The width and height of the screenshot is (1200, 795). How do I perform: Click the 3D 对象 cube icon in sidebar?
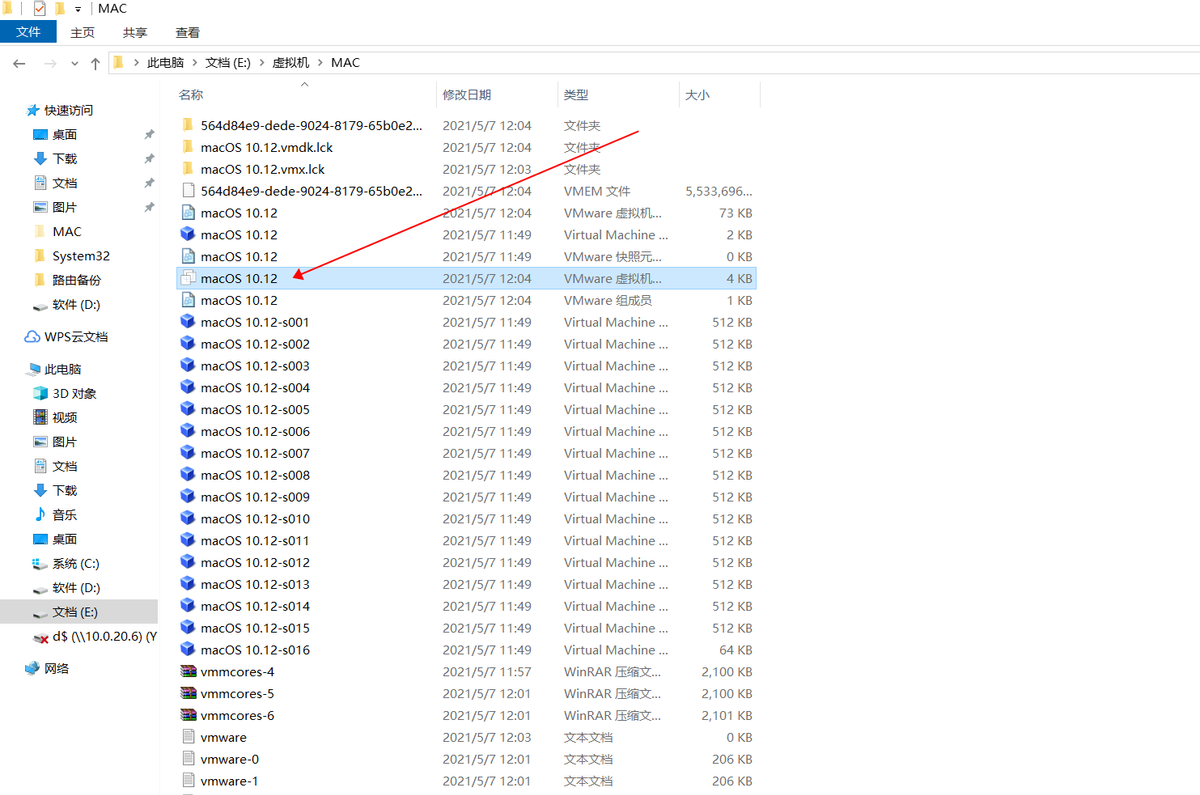(x=40, y=393)
